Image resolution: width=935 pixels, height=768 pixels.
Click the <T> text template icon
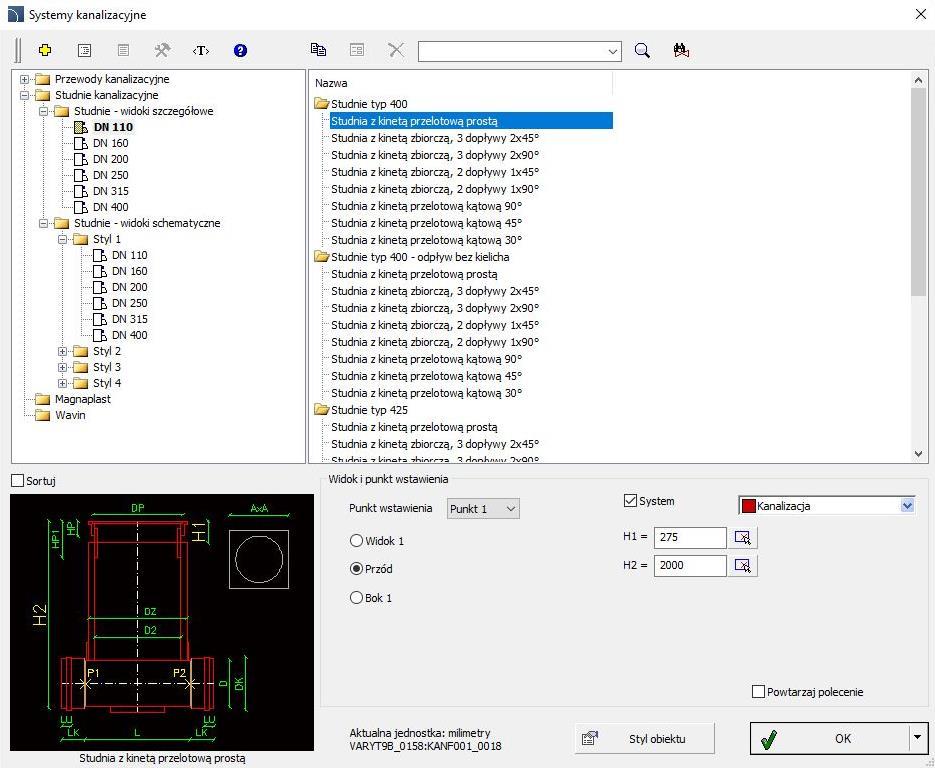point(201,50)
